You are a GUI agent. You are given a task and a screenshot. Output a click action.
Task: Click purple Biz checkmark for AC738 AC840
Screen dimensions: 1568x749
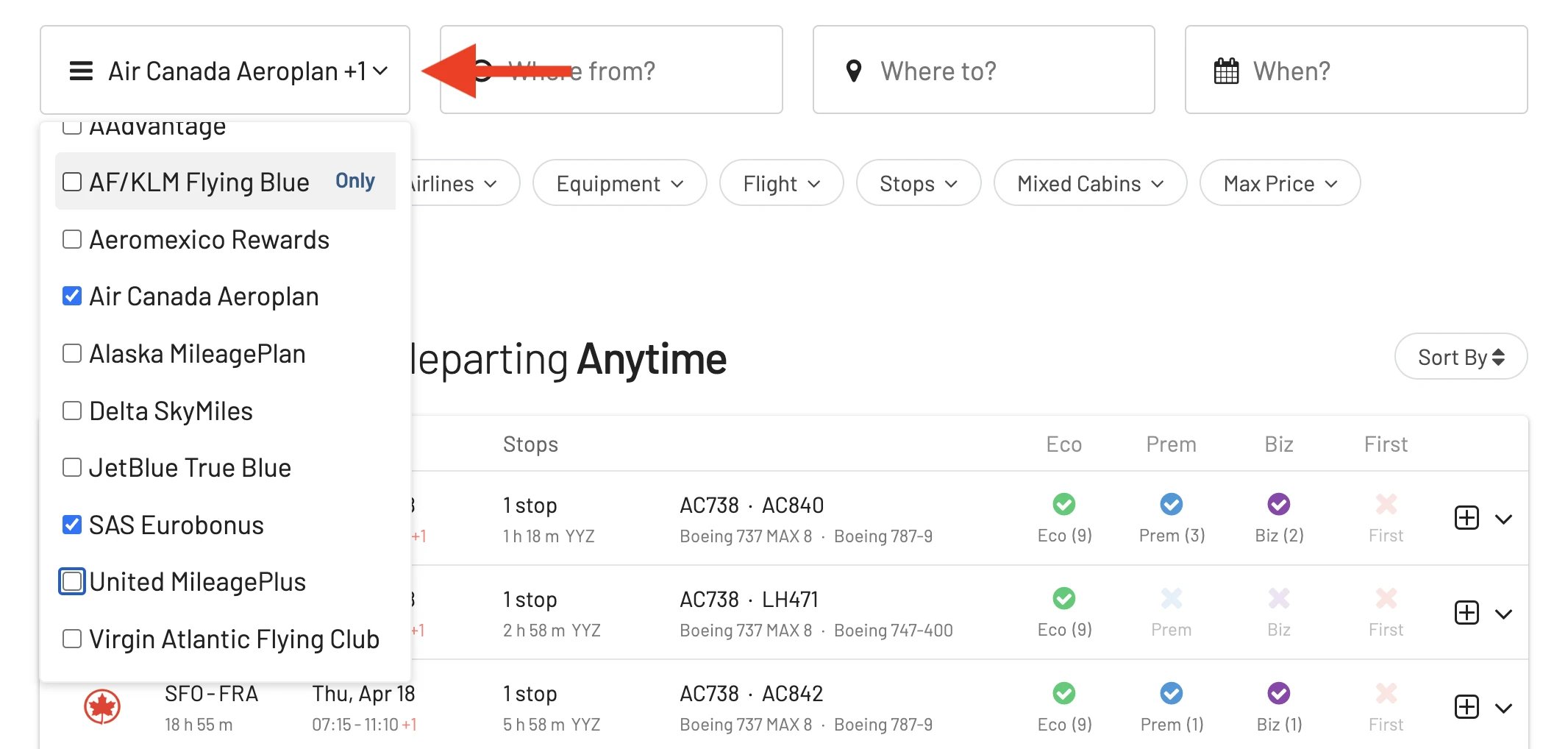[x=1279, y=504]
